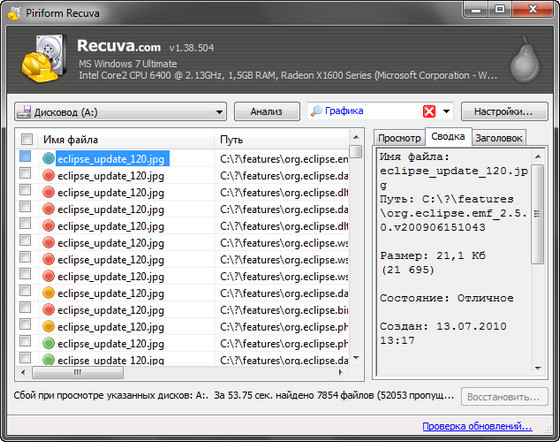Sort by the Путь column header
The width and height of the screenshot is (560, 442).
[x=282, y=140]
